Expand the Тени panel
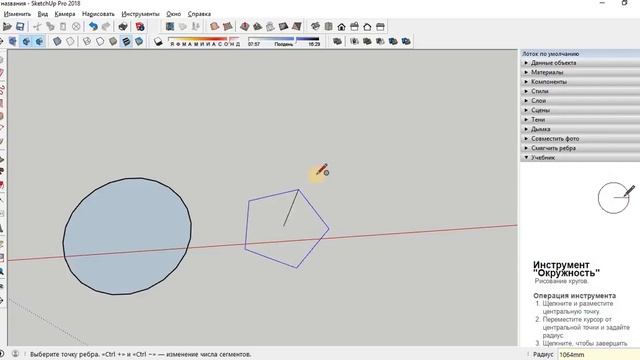 580,120
